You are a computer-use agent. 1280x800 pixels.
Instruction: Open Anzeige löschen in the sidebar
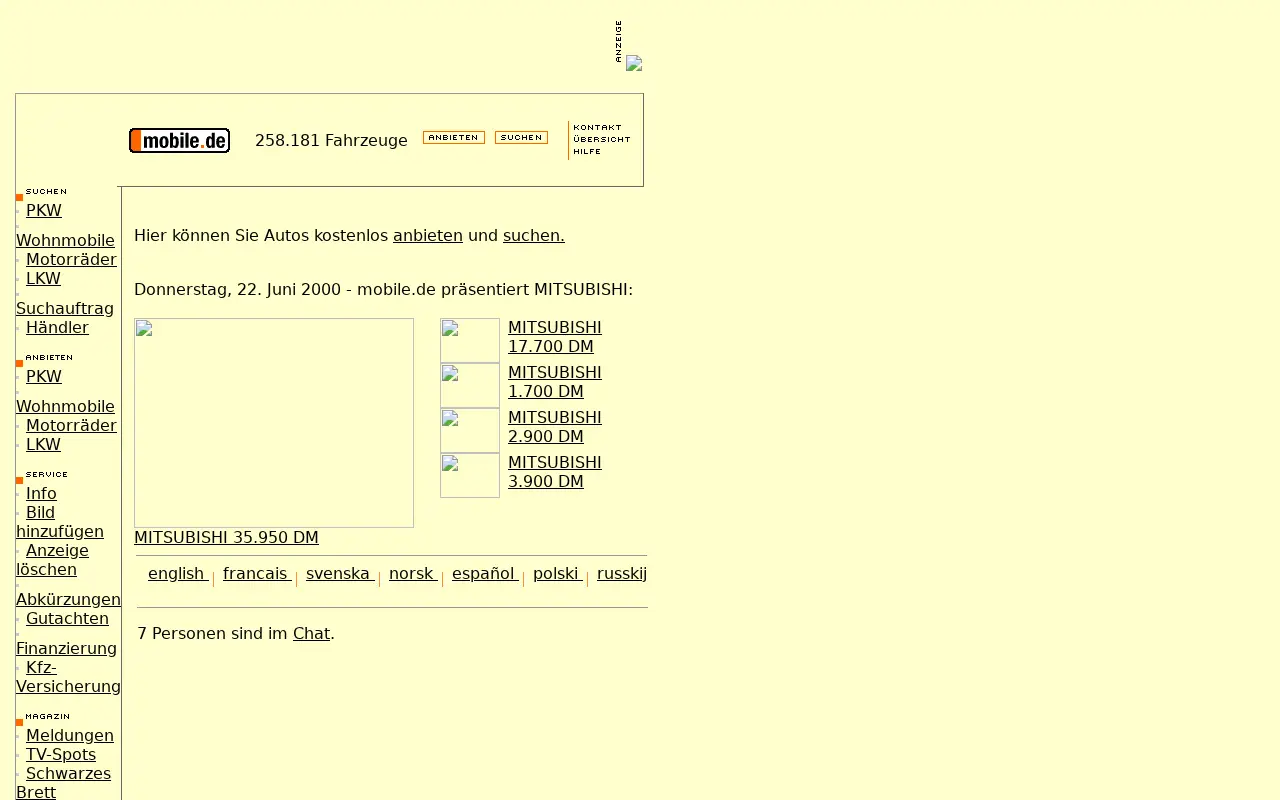[x=52, y=560]
